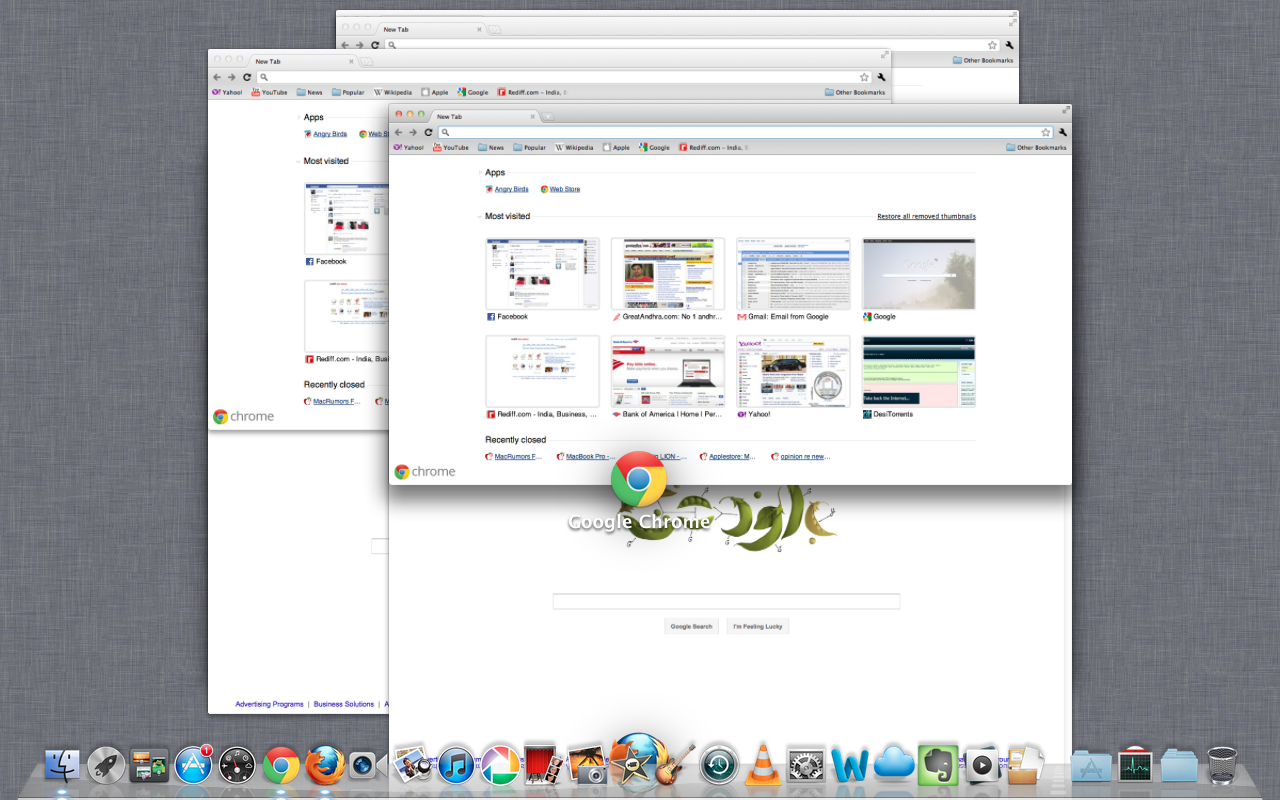
Task: Open iTunes from the Dock
Action: tap(456, 765)
